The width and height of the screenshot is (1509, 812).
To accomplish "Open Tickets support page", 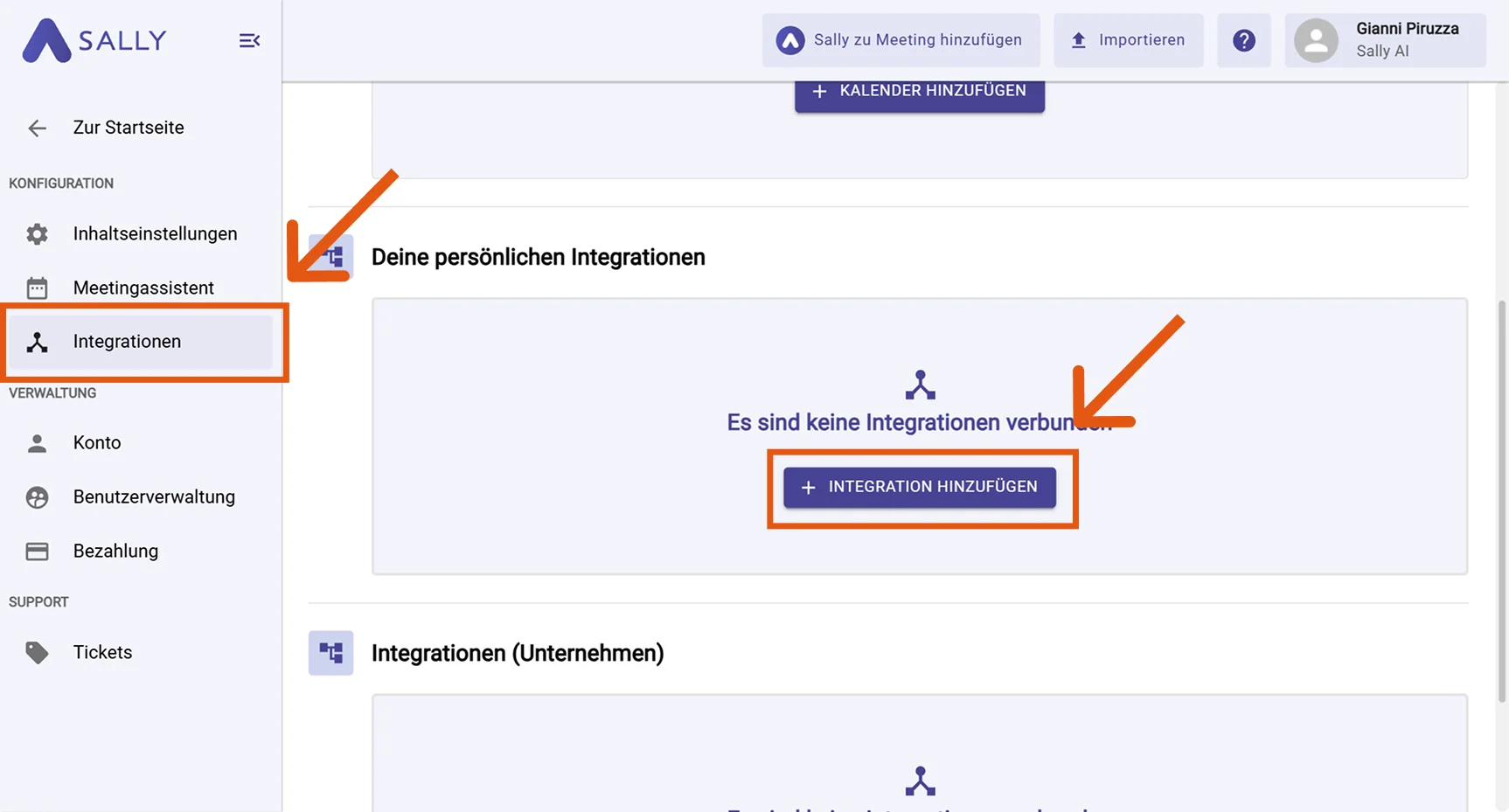I will pos(102,652).
